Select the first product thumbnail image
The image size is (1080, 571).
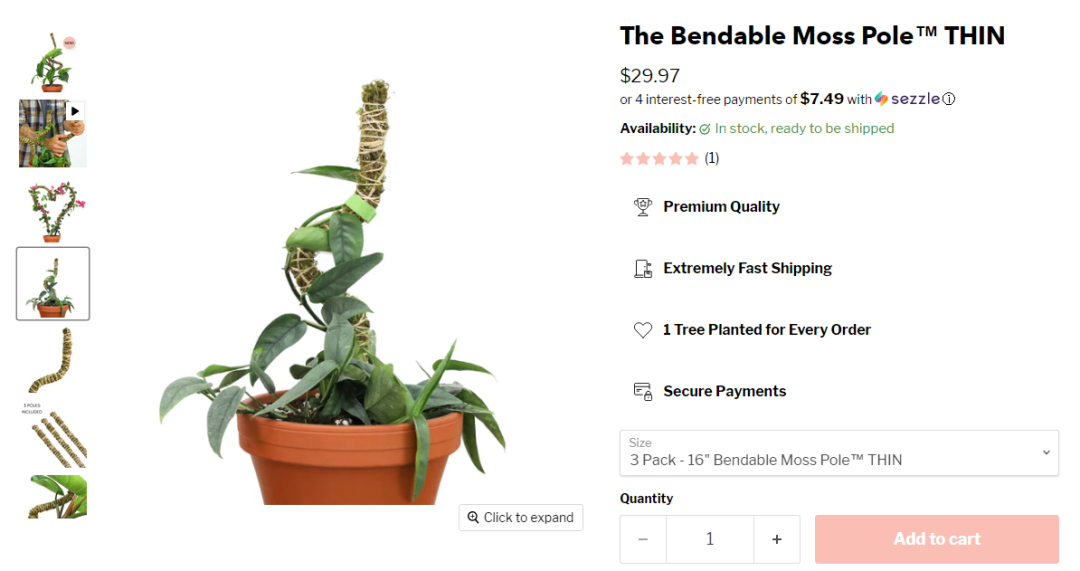coord(53,62)
